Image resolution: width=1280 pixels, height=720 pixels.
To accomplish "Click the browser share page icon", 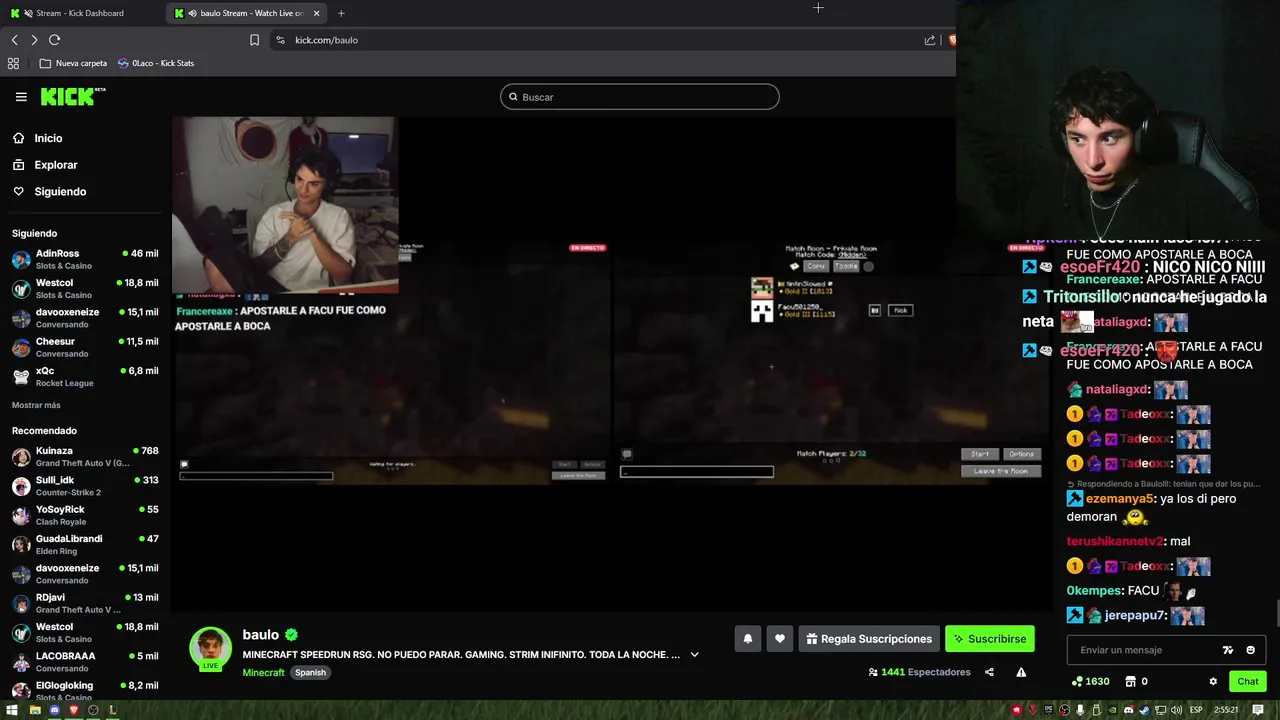I will (x=930, y=40).
